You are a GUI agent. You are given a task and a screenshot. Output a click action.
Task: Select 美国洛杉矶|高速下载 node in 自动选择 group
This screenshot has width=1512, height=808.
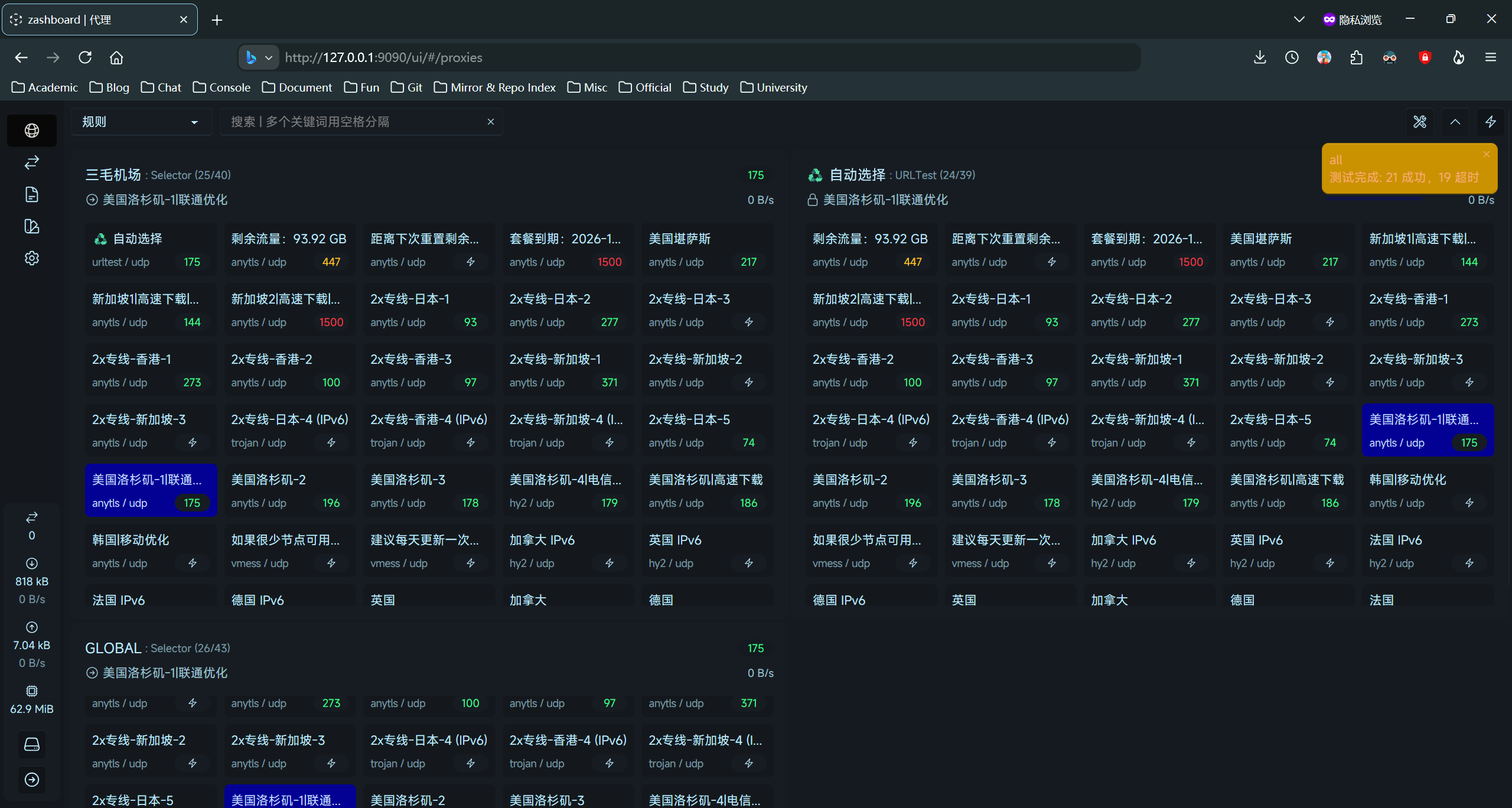1289,490
